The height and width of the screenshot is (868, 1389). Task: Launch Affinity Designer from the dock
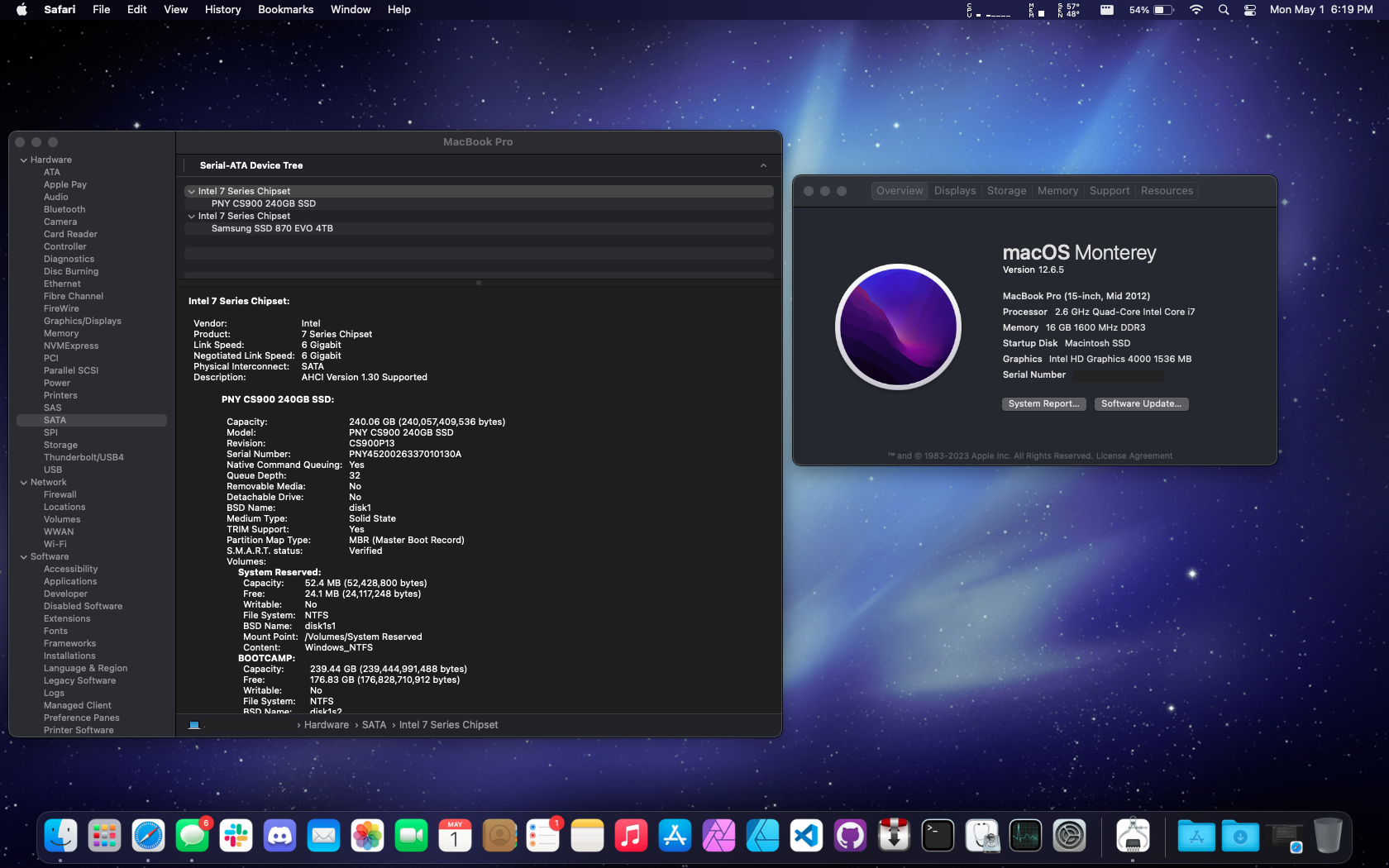(x=762, y=836)
